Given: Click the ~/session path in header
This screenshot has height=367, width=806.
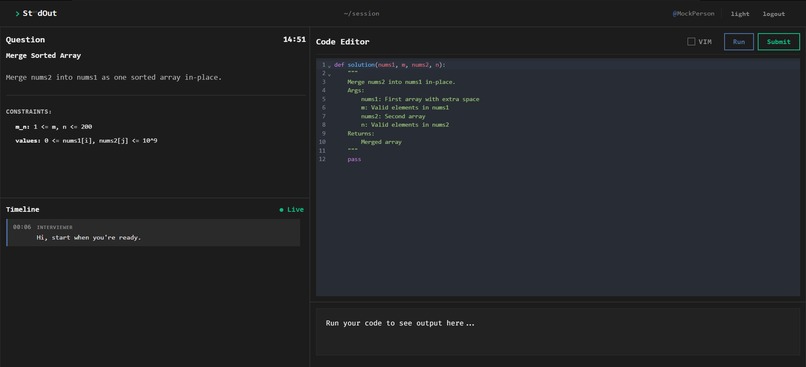Looking at the screenshot, I should coord(362,14).
